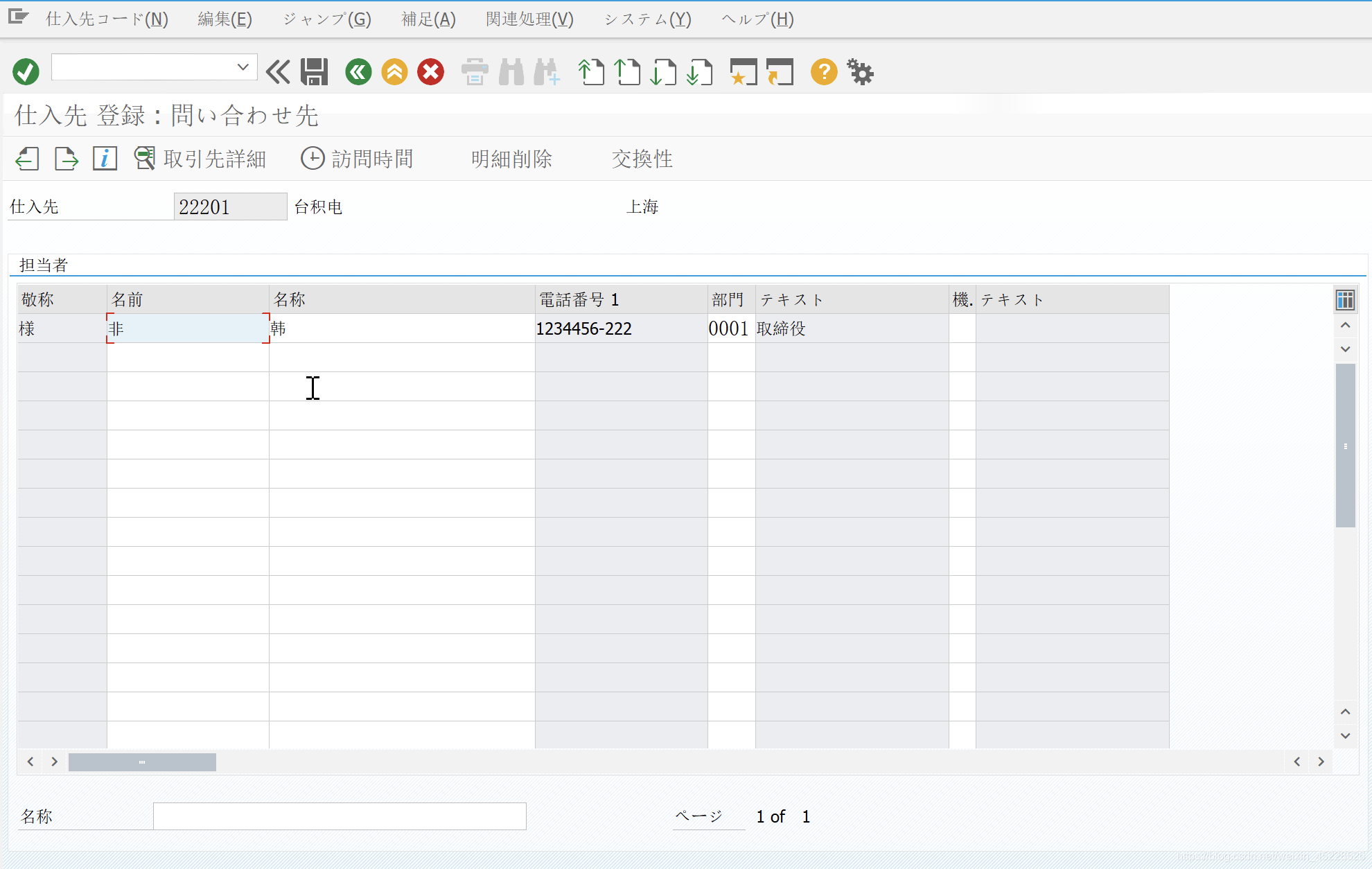The width and height of the screenshot is (1372, 869).
Task: Click the green Enter checkmark icon
Action: (x=26, y=71)
